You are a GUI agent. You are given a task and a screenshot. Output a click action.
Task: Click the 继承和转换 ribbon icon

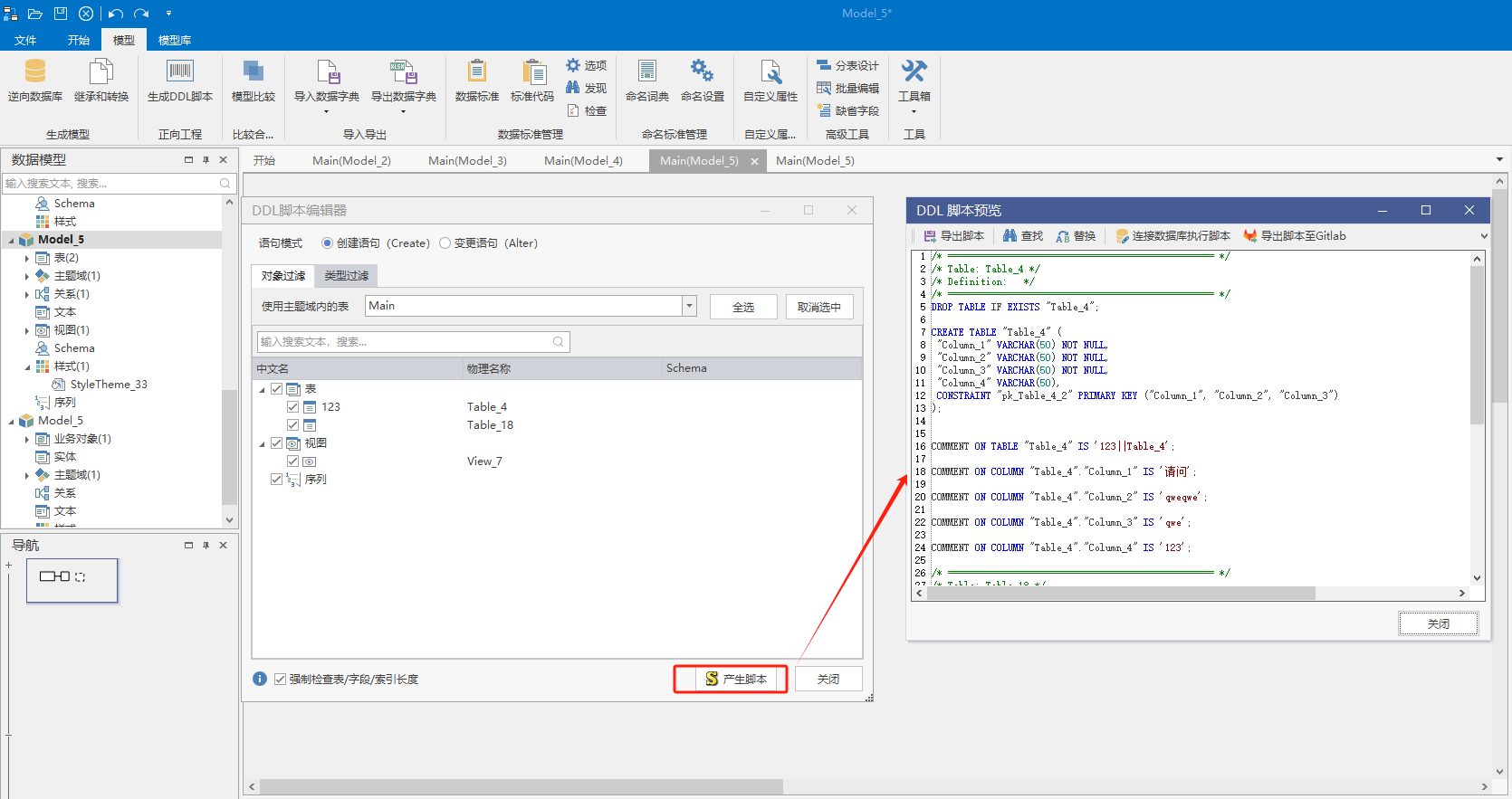tap(101, 81)
